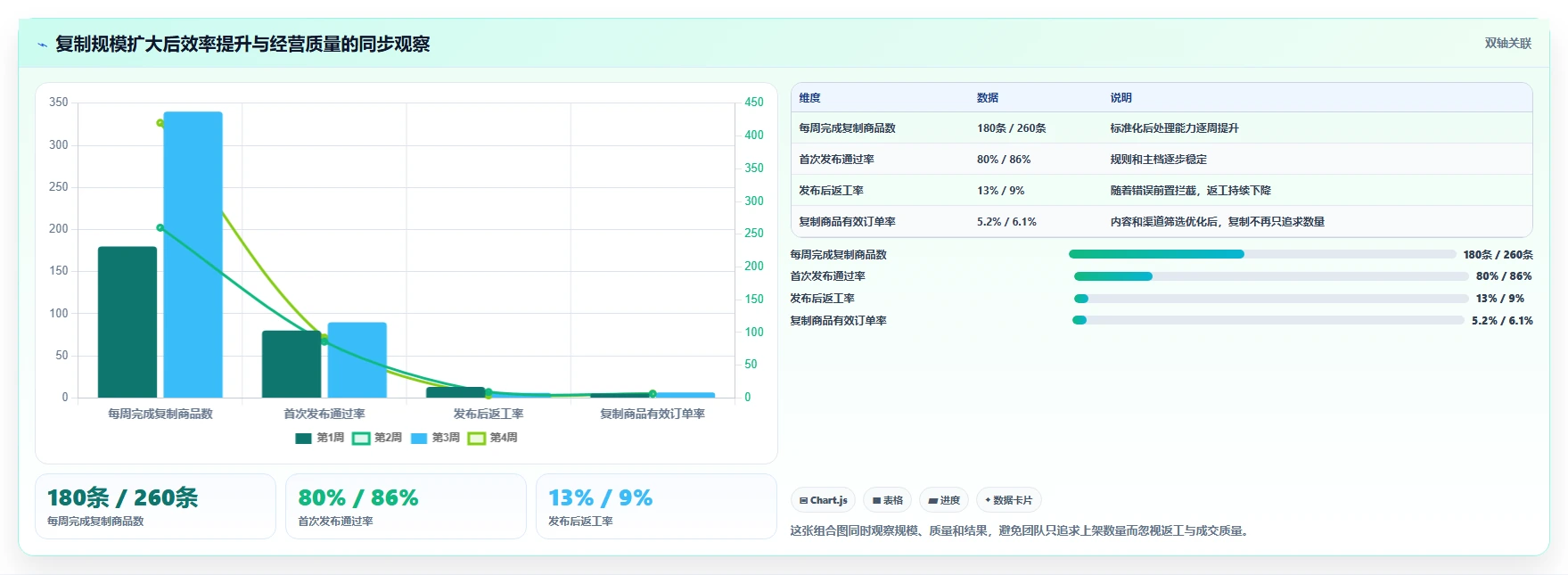This screenshot has width=1568, height=575.
Task: Click the 维度 table column header
Action: pyautogui.click(x=809, y=98)
